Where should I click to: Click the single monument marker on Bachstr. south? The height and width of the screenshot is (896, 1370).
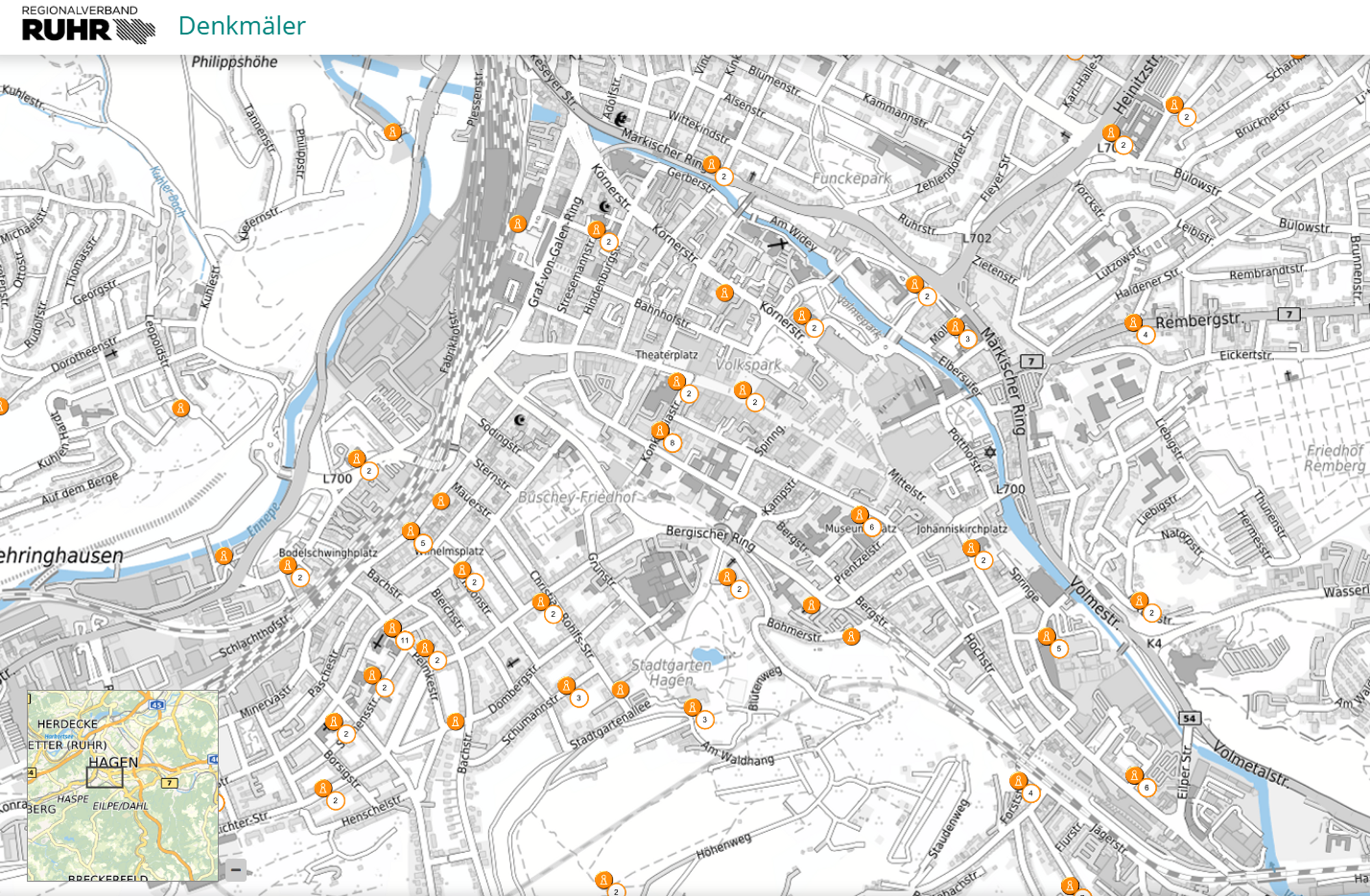(x=456, y=721)
